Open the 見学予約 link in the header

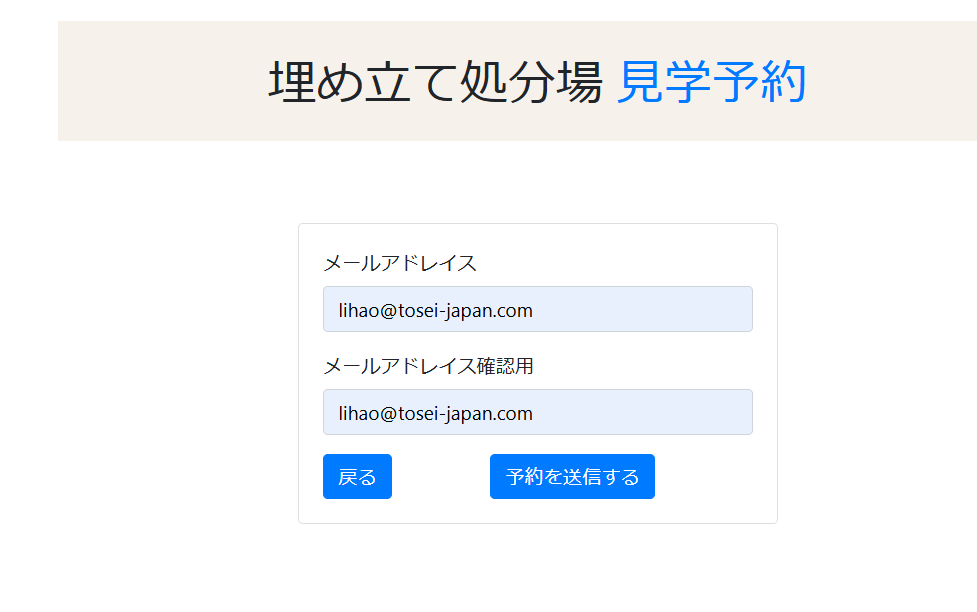click(x=711, y=82)
